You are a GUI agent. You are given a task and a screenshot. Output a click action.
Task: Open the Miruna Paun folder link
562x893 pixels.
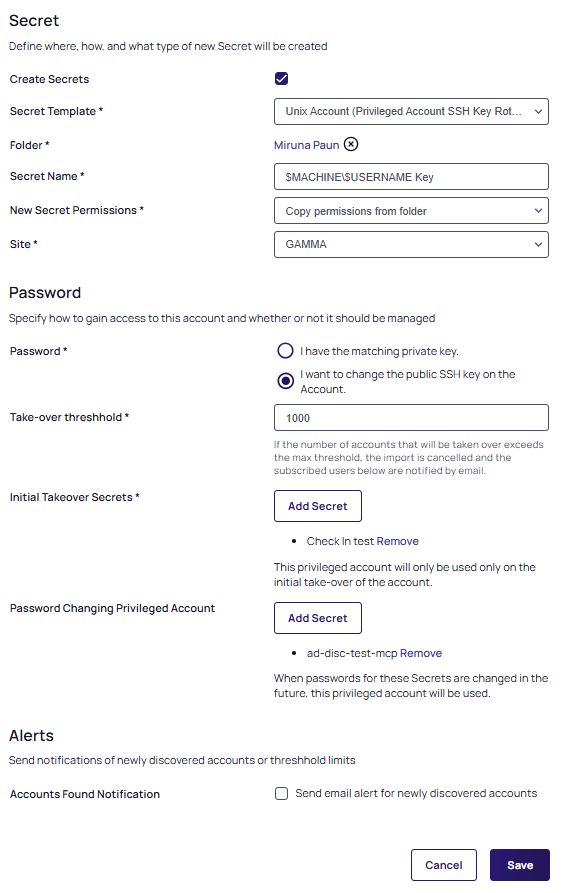click(306, 145)
